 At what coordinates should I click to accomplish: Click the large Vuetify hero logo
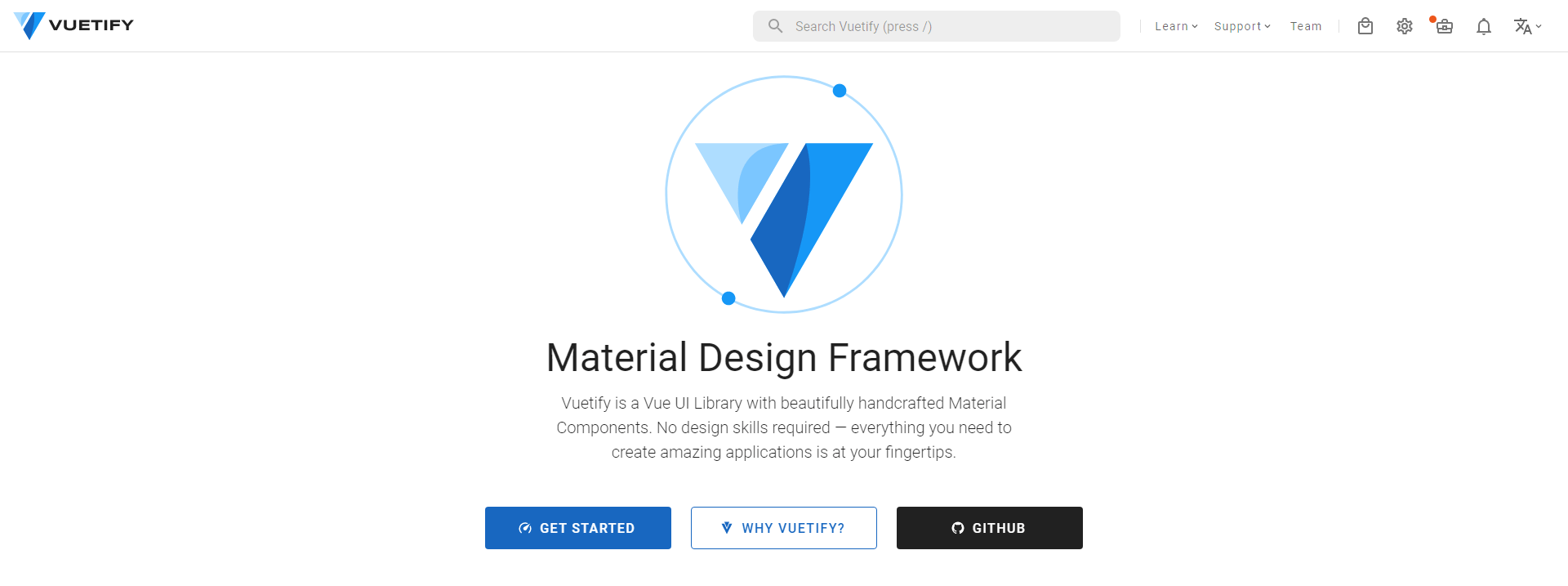(784, 195)
